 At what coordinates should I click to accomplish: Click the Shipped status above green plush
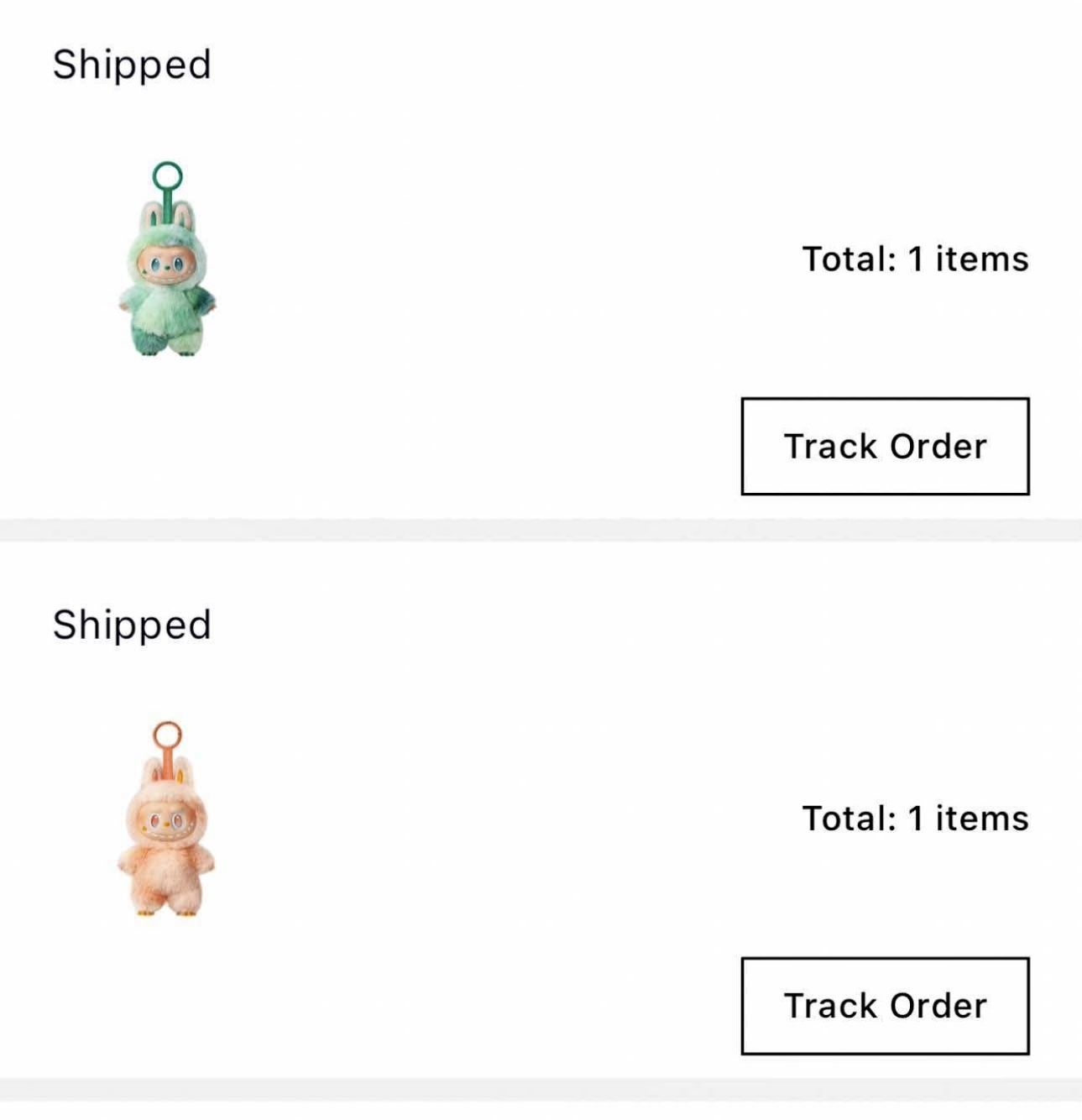[132, 65]
